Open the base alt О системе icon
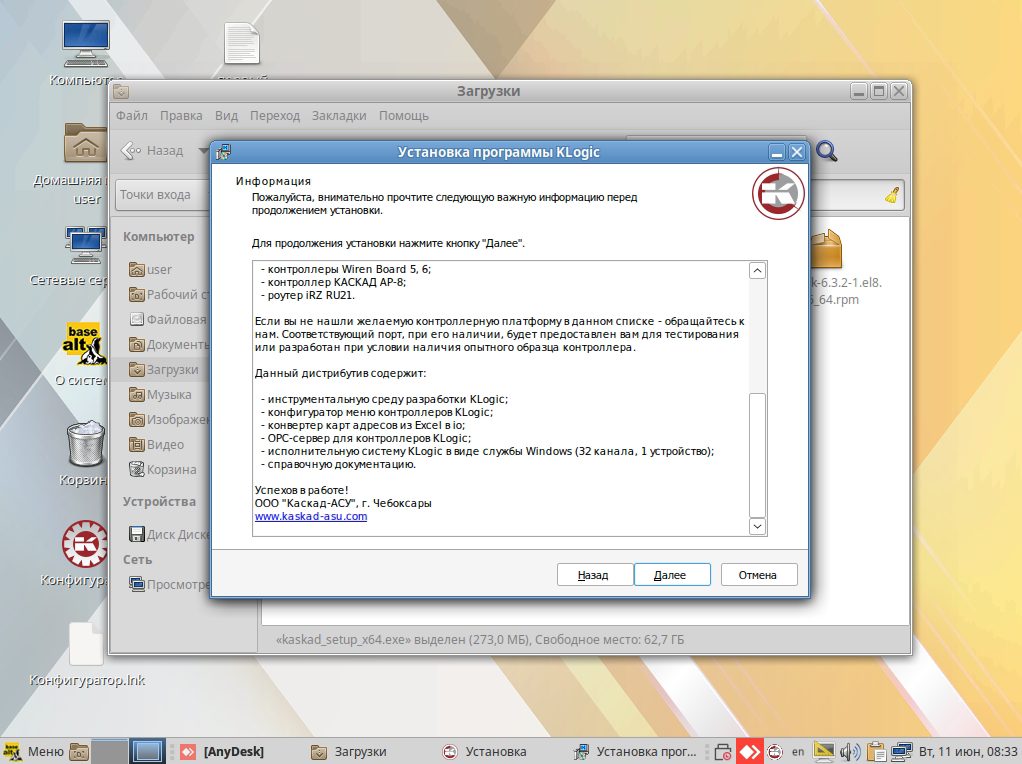1022x764 pixels. click(85, 345)
